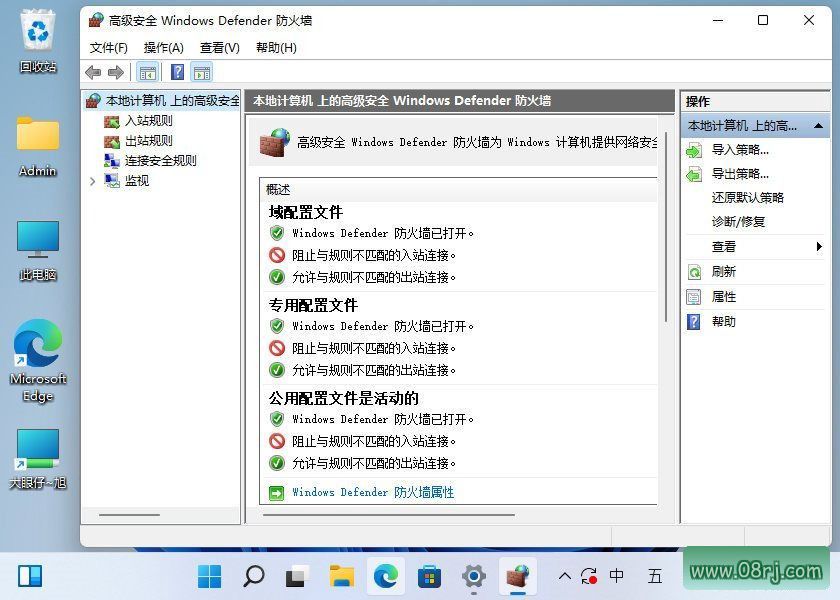840x600 pixels.
Task: Select 入站规则 in the tree
Action: [148, 121]
